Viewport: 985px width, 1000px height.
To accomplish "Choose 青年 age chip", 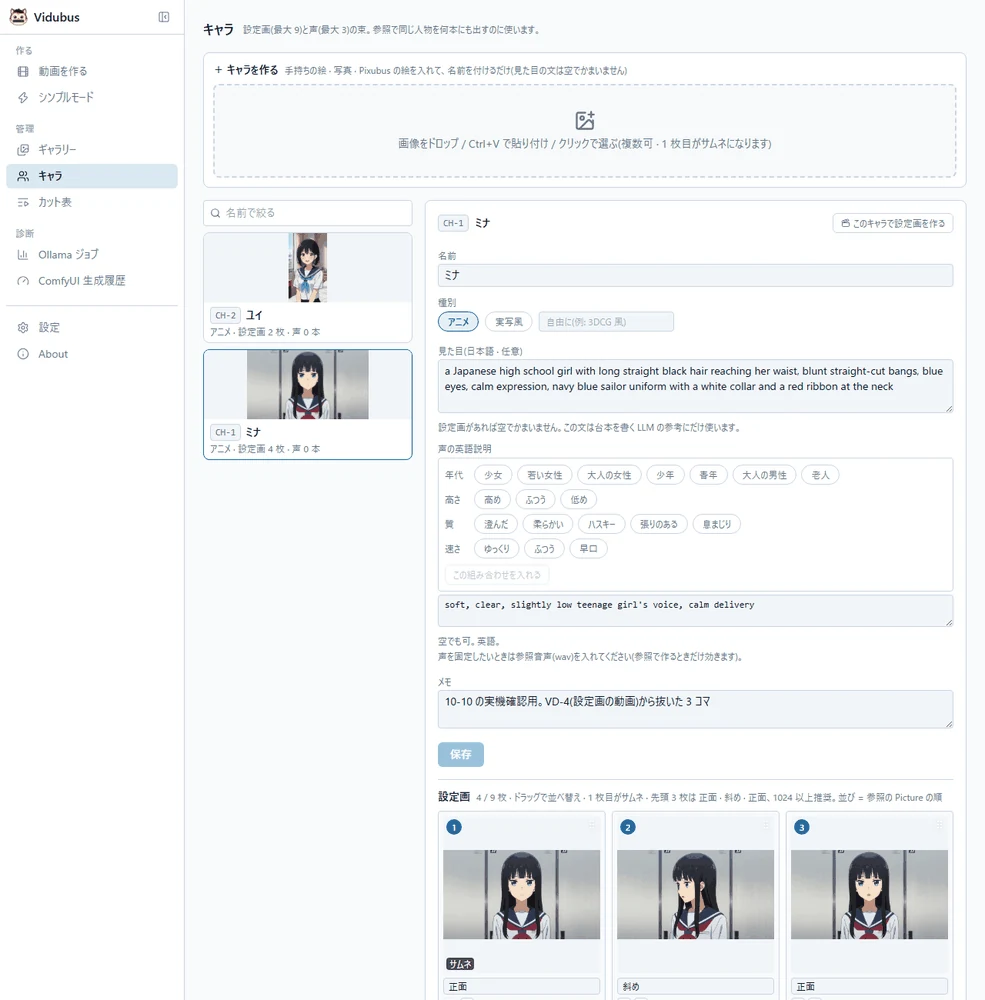I will 708,475.
